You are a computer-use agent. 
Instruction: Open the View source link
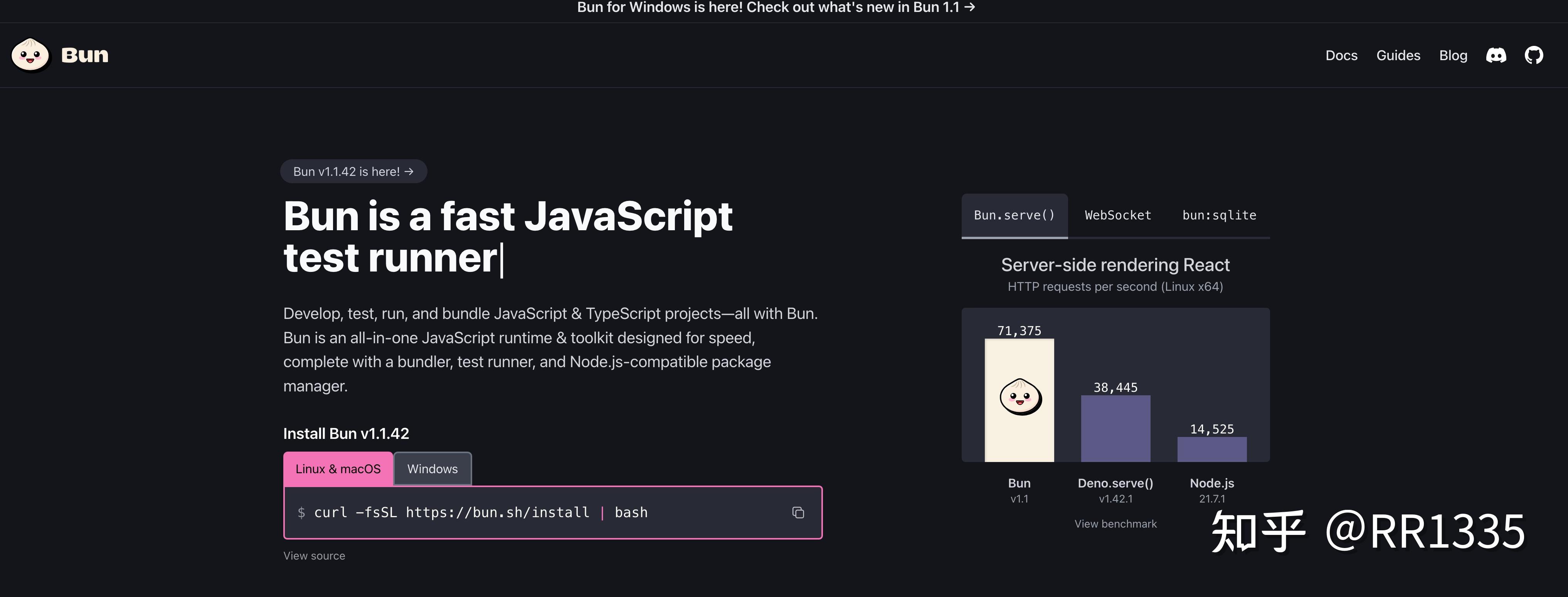point(314,556)
